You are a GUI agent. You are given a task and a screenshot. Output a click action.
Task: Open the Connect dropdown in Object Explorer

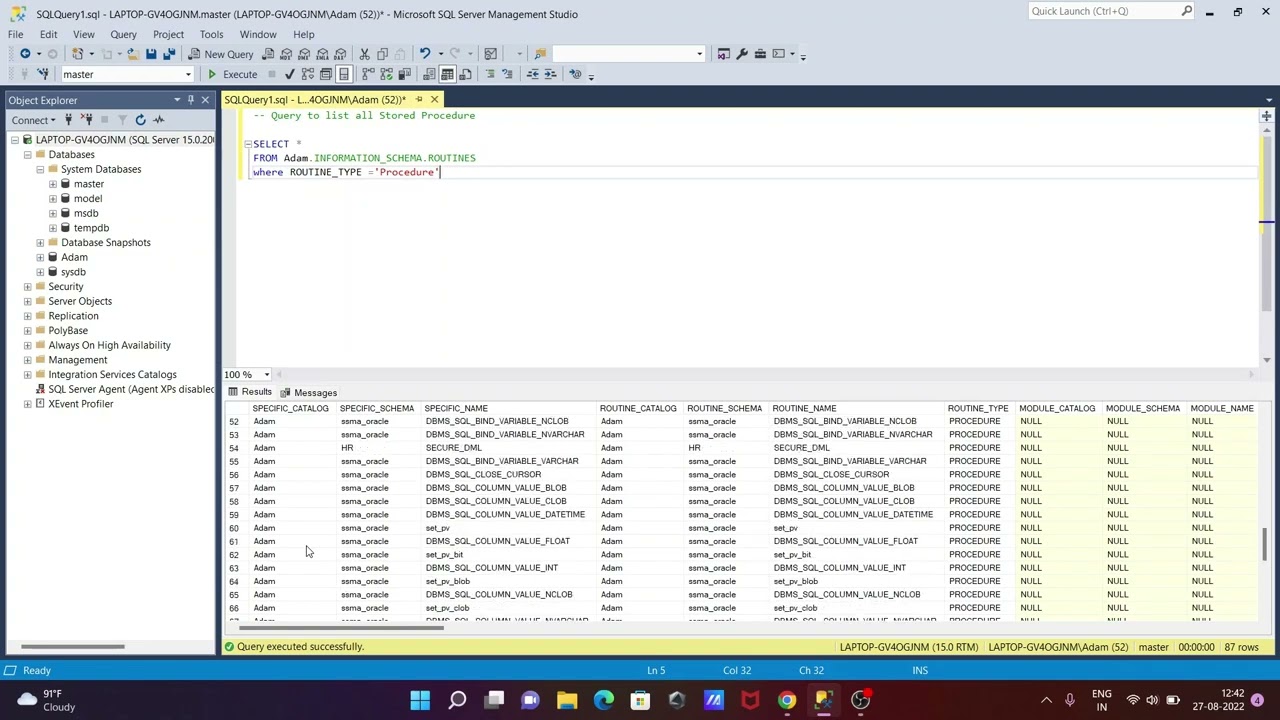coord(34,120)
